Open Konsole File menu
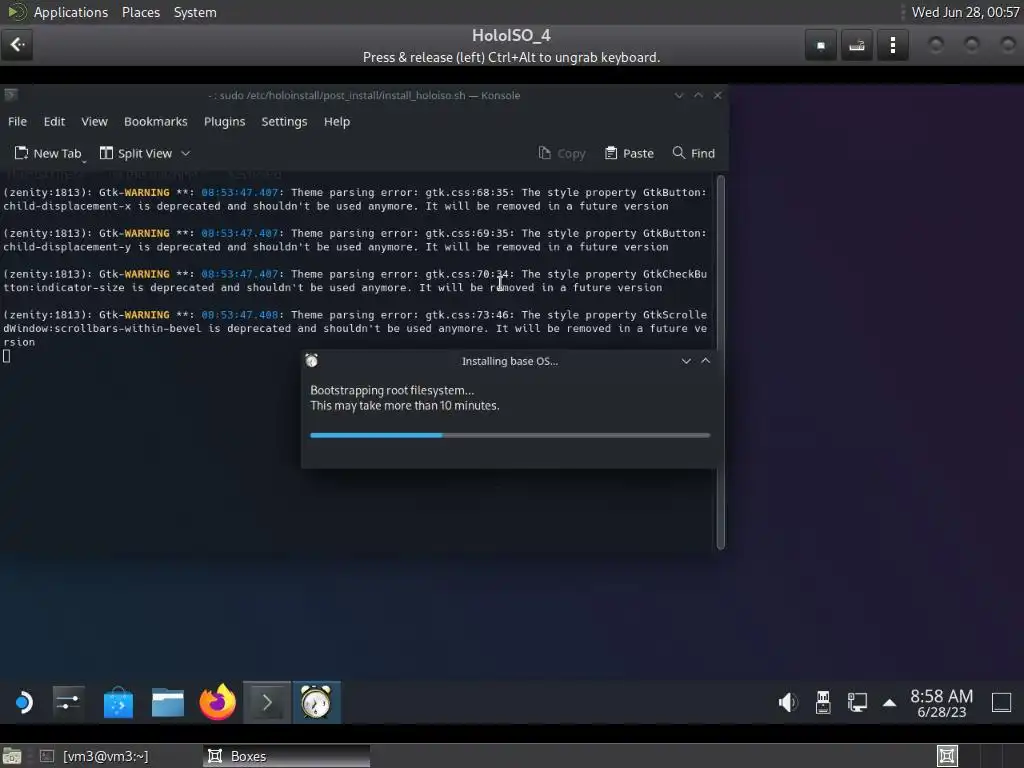The height and width of the screenshot is (768, 1024). [18, 121]
